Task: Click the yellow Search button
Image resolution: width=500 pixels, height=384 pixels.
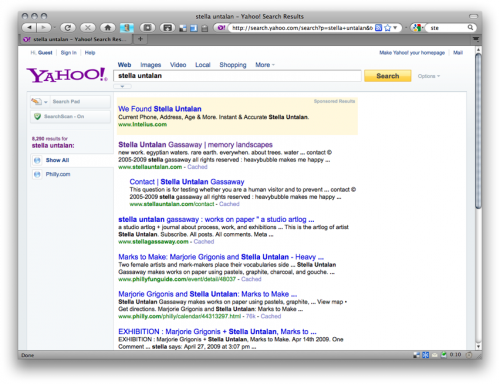Action: point(388,76)
